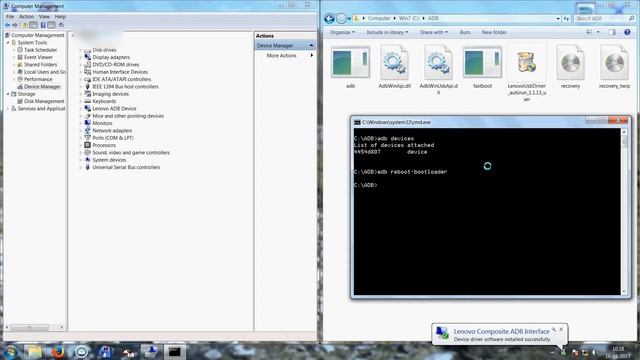Image resolution: width=640 pixels, height=360 pixels.
Task: Click Win7 (C:) in the address breadcrumb
Action: pos(409,18)
